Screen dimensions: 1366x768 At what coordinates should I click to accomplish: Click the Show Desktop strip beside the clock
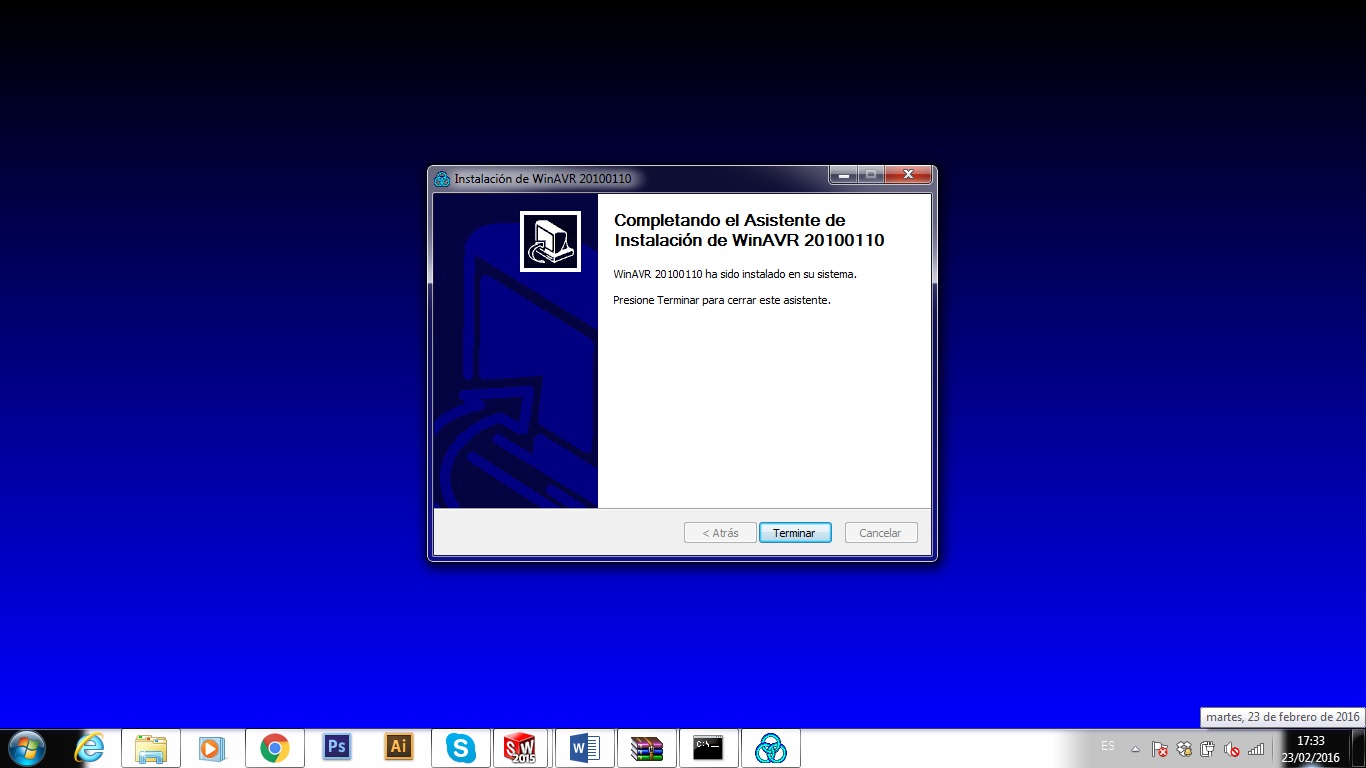[x=1358, y=749]
